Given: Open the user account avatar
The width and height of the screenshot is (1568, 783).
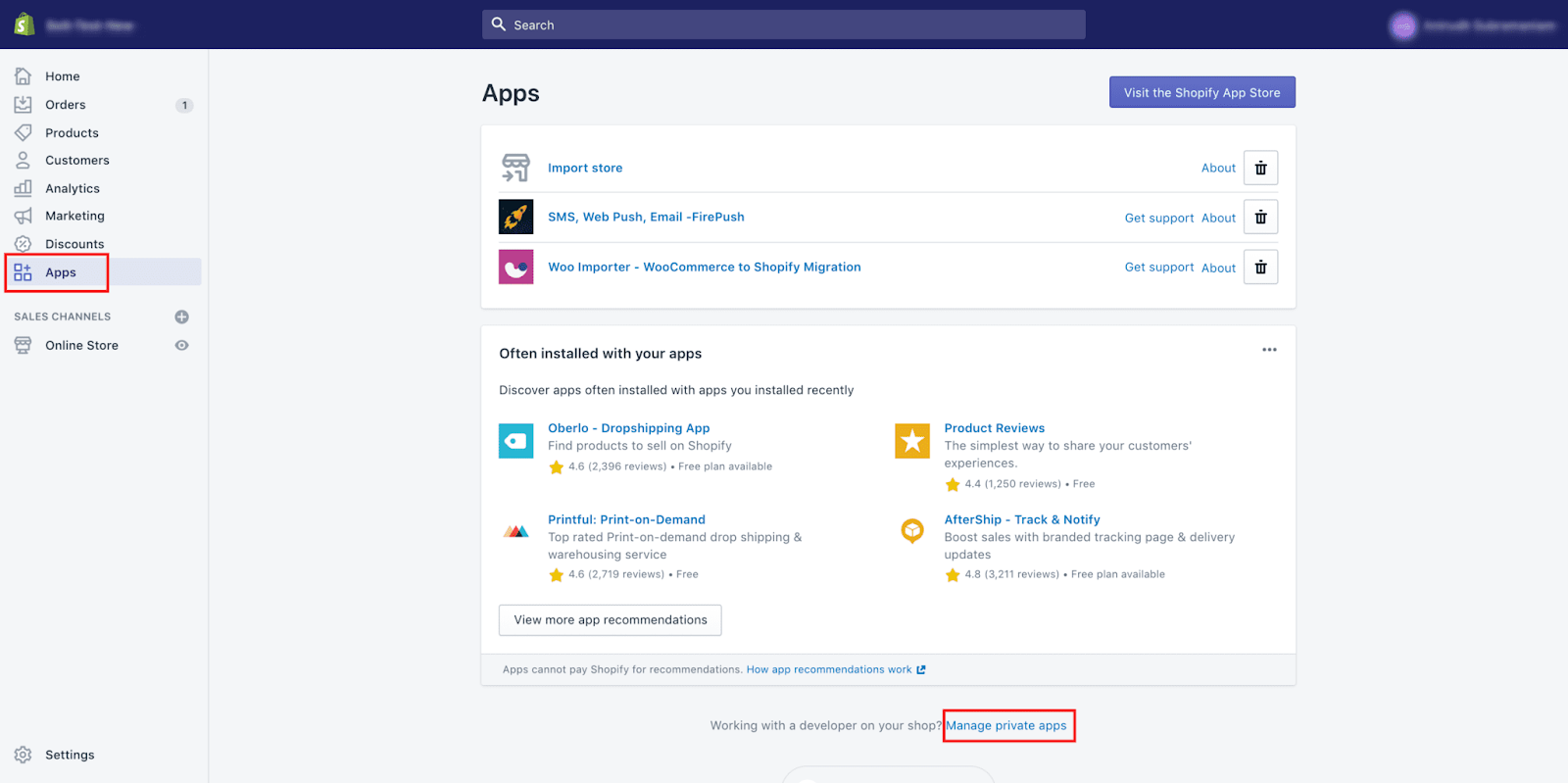Looking at the screenshot, I should click(1403, 25).
